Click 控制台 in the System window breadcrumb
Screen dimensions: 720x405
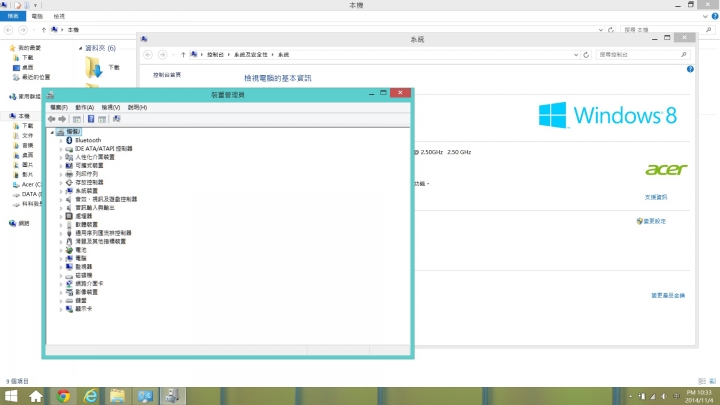pos(215,55)
